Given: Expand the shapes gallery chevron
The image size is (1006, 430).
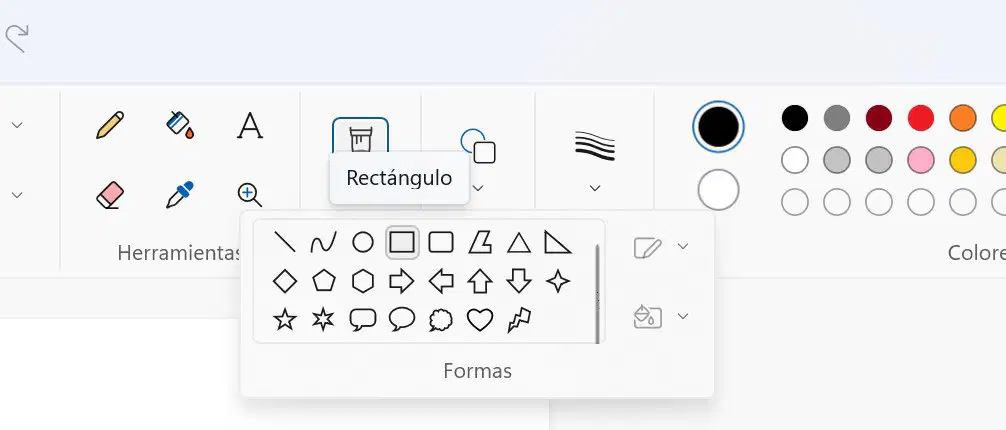Looking at the screenshot, I should pyautogui.click(x=478, y=188).
